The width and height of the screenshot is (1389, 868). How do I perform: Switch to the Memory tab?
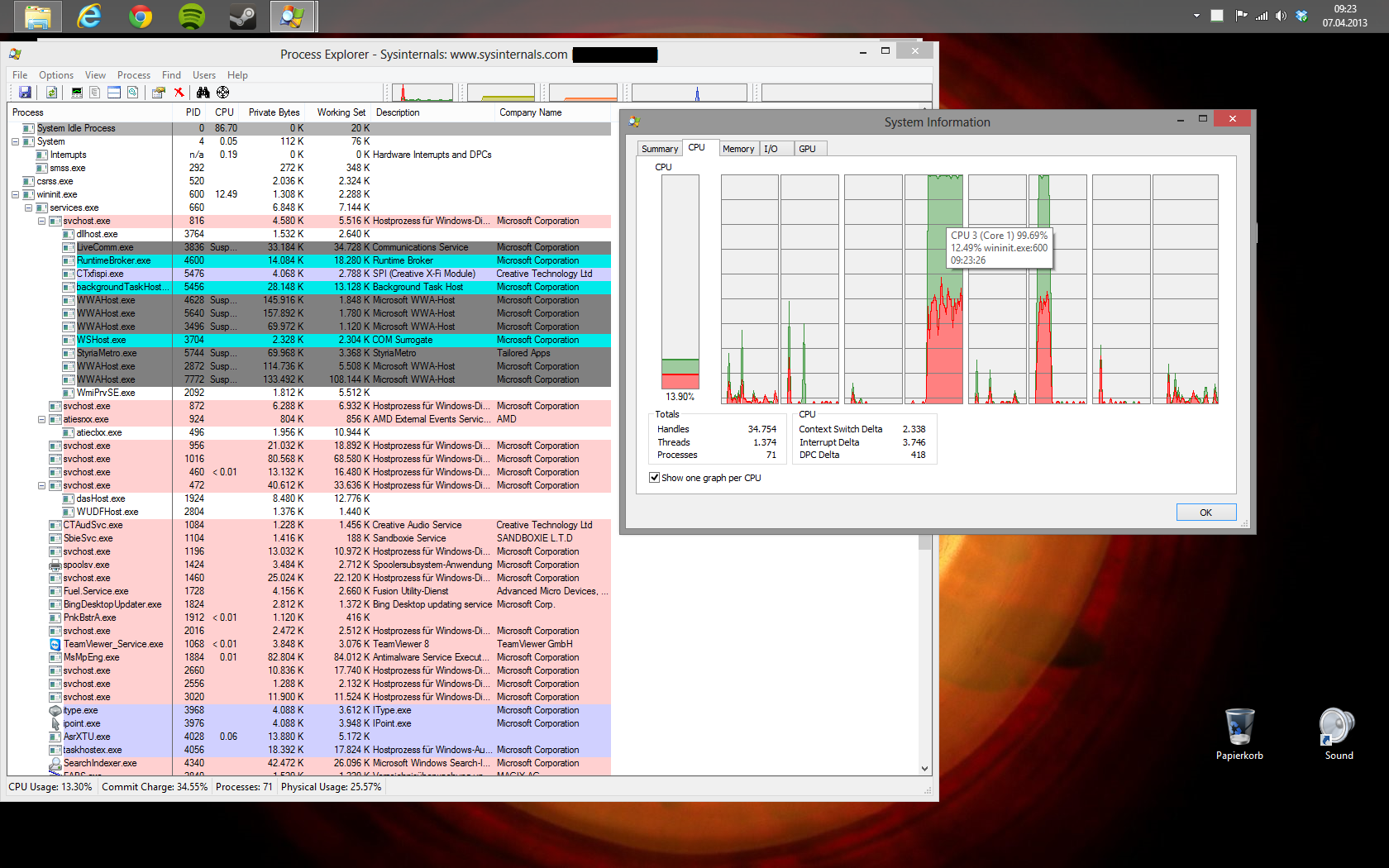pos(738,149)
